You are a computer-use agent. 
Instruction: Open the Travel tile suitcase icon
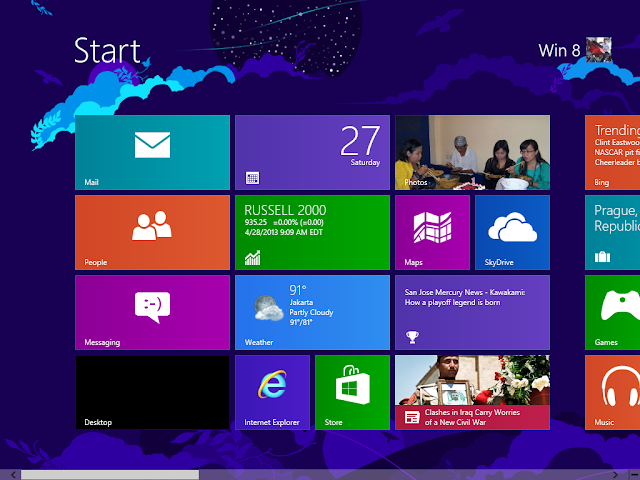[x=602, y=257]
